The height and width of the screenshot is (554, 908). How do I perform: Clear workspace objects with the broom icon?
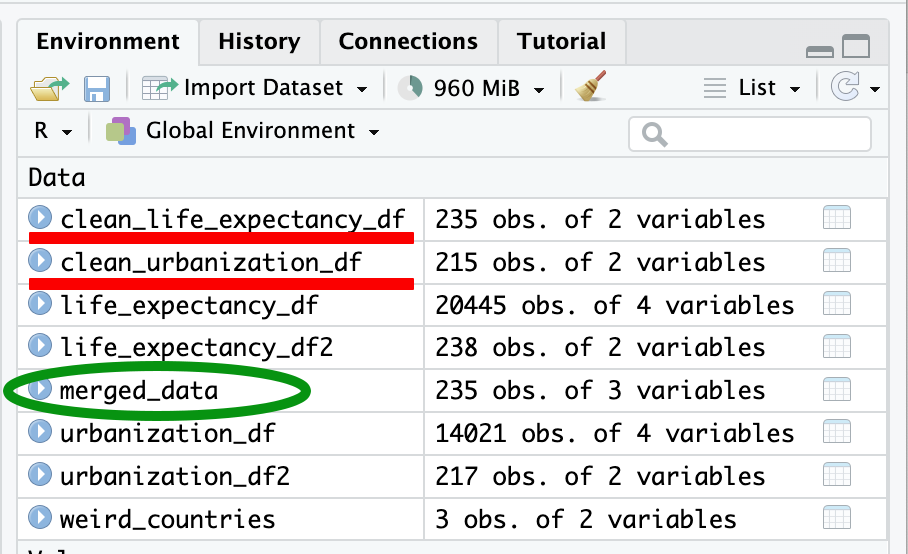pyautogui.click(x=592, y=88)
